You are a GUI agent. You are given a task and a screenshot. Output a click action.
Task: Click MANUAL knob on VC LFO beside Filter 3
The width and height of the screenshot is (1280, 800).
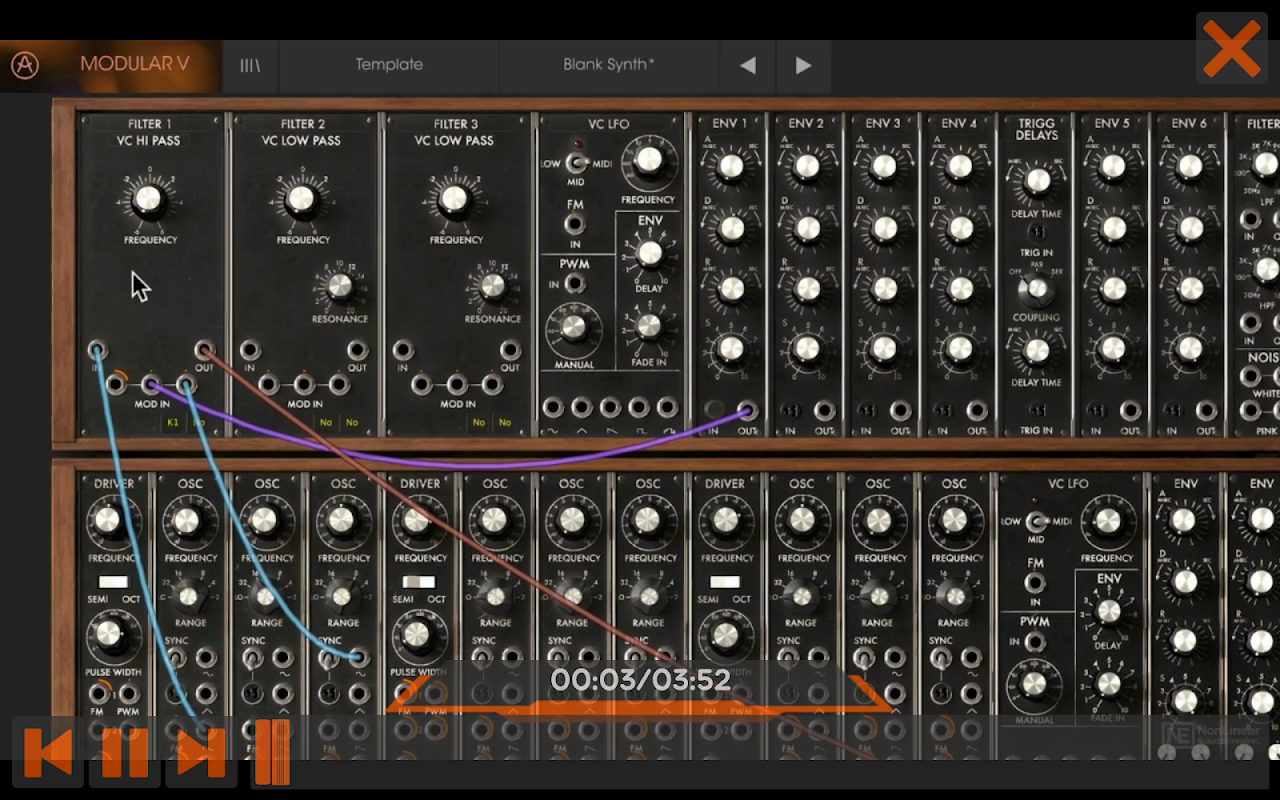(x=574, y=327)
